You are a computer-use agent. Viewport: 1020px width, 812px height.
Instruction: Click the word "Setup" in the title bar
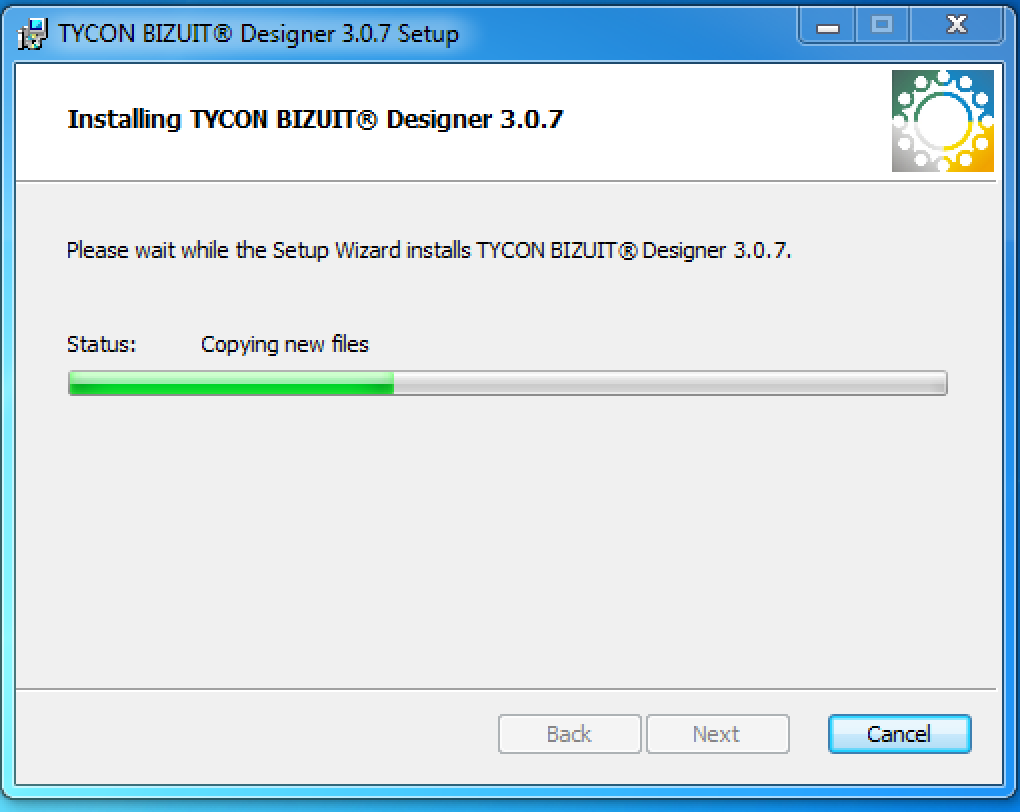tap(428, 34)
